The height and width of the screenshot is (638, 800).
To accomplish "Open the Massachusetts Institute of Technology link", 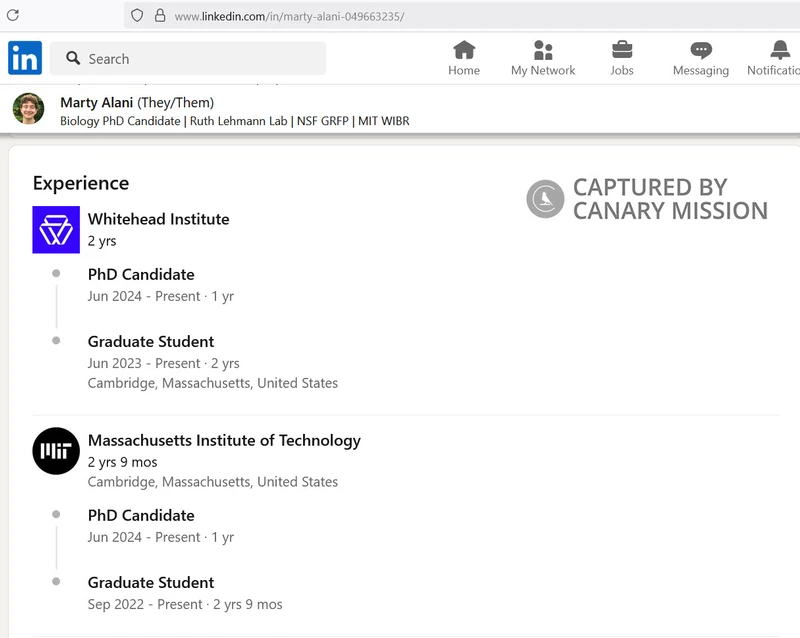I will click(x=224, y=440).
